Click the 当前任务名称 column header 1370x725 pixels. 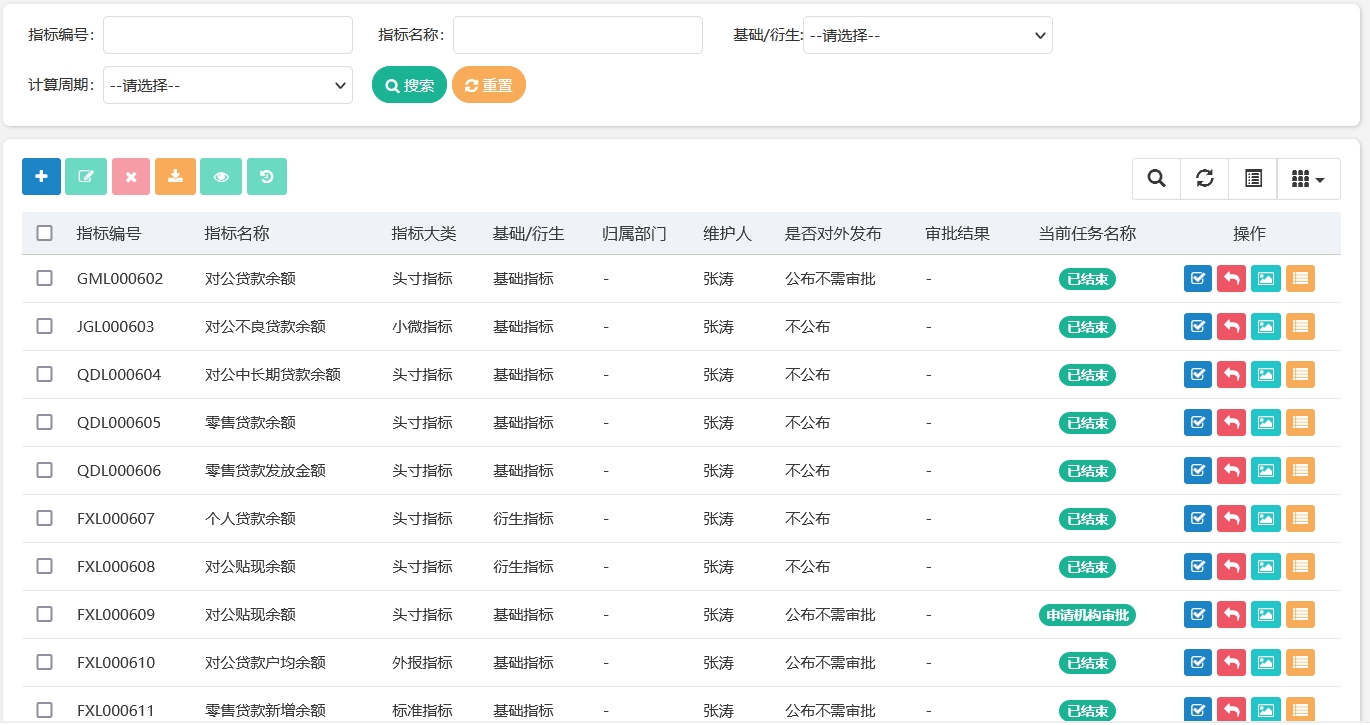[x=1088, y=234]
